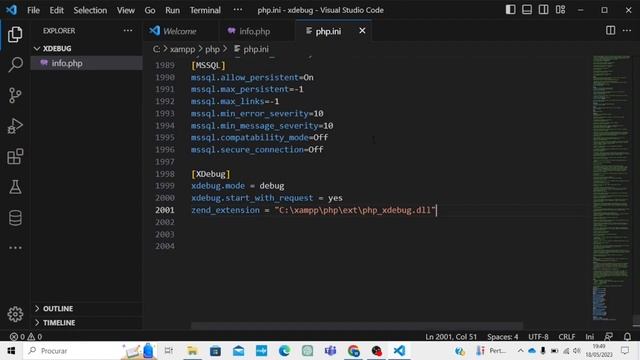This screenshot has width=640, height=360.
Task: Open the Testing flask view
Action: pos(15,187)
